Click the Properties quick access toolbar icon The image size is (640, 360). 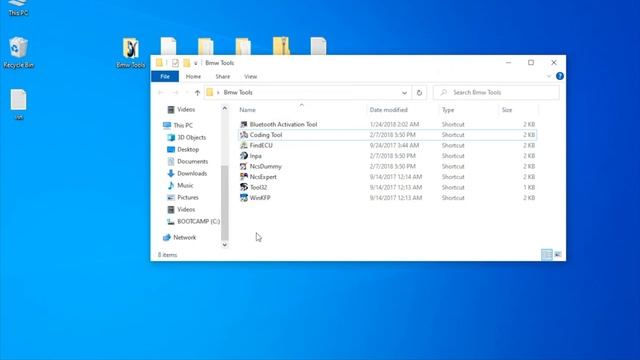point(175,63)
